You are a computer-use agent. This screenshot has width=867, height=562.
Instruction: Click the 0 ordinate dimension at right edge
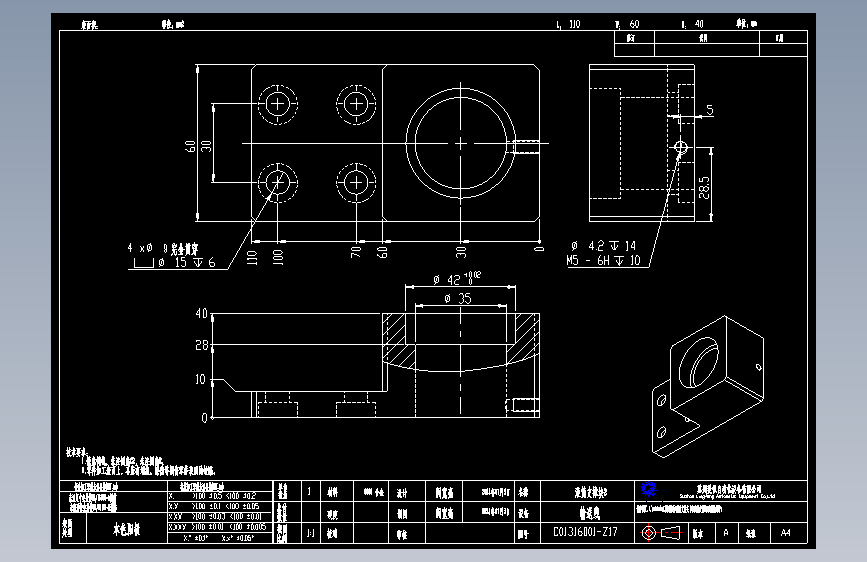[x=539, y=249]
